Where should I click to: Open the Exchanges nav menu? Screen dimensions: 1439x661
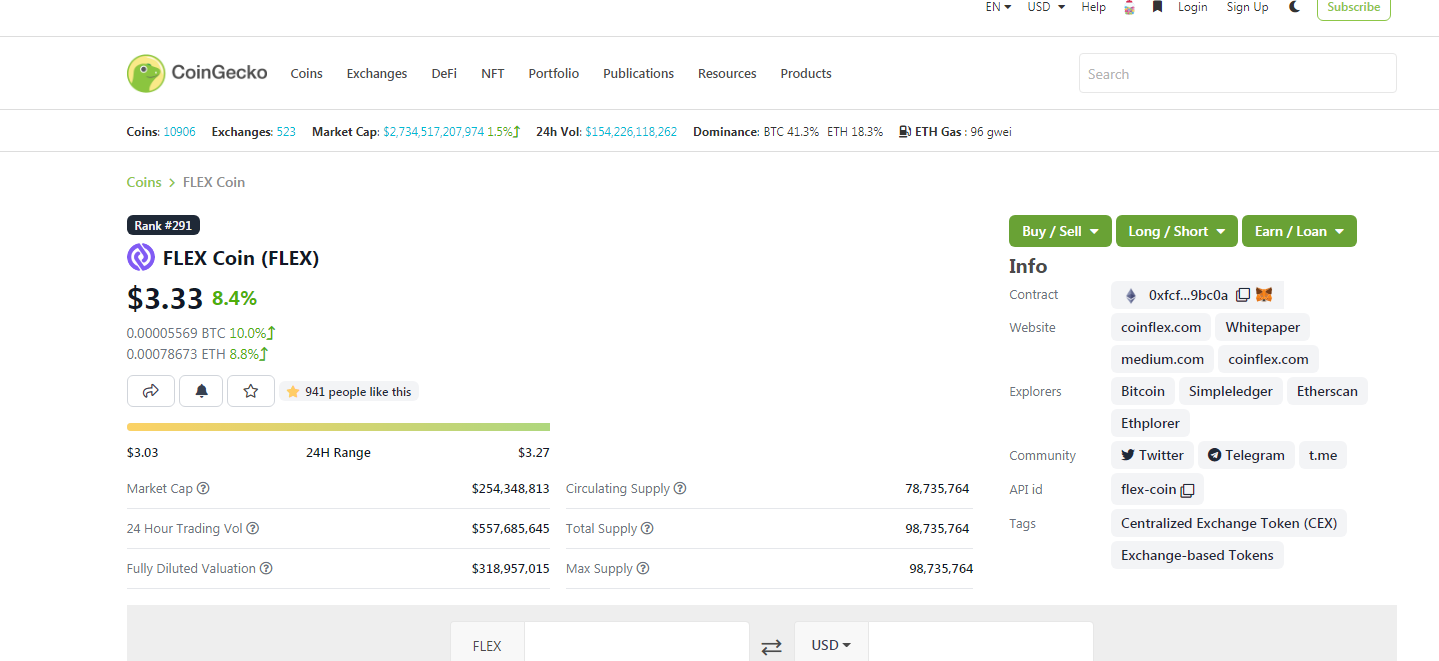click(377, 73)
